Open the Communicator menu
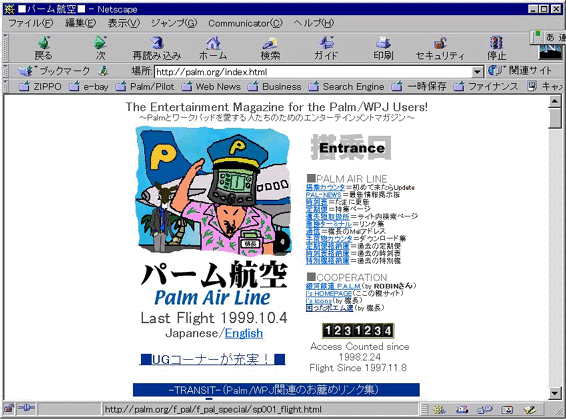Image resolution: width=566 pixels, height=419 pixels. click(x=245, y=23)
